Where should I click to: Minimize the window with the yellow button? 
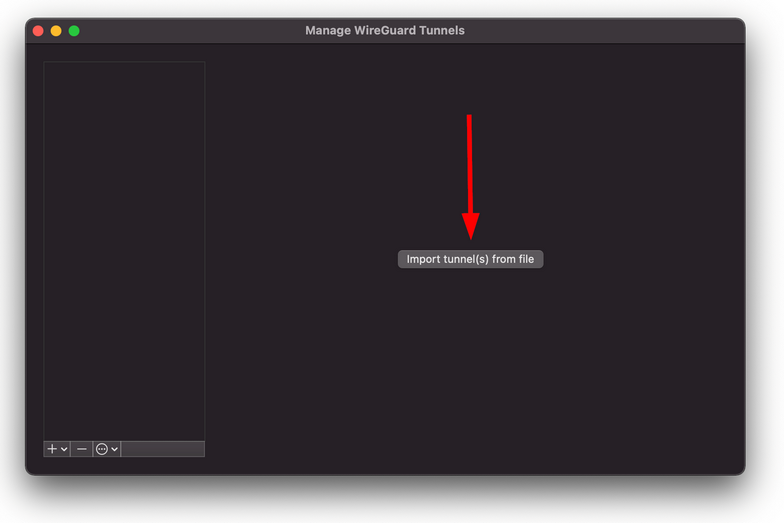pyautogui.click(x=56, y=31)
